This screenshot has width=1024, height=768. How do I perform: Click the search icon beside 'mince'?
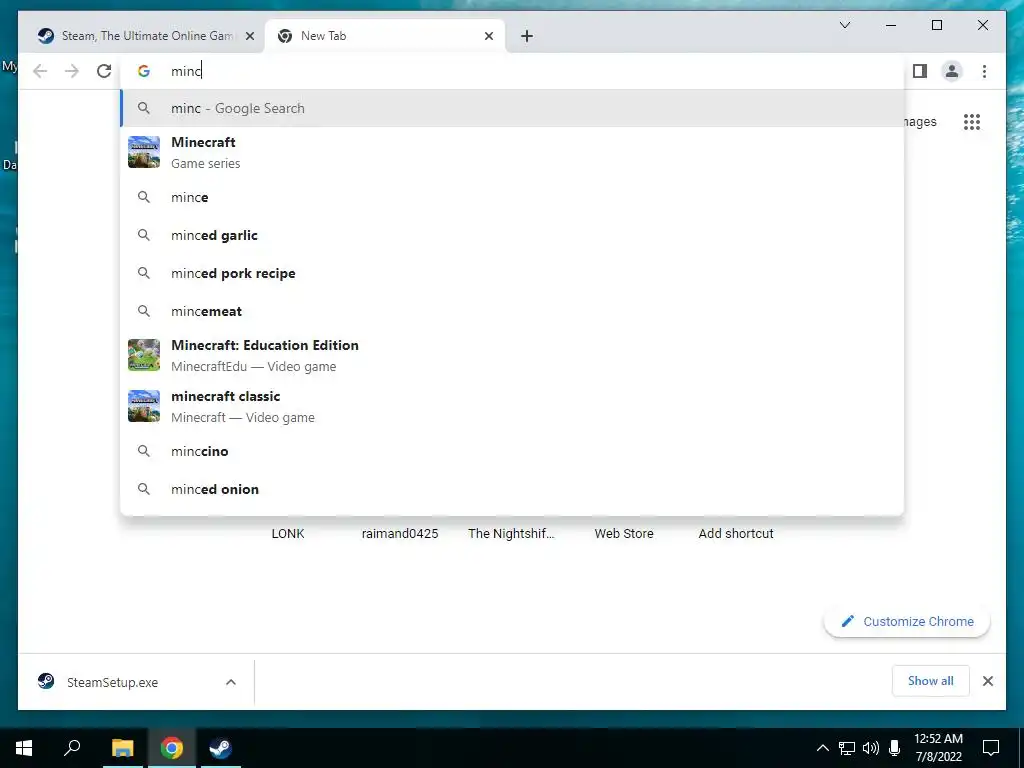pyautogui.click(x=144, y=197)
